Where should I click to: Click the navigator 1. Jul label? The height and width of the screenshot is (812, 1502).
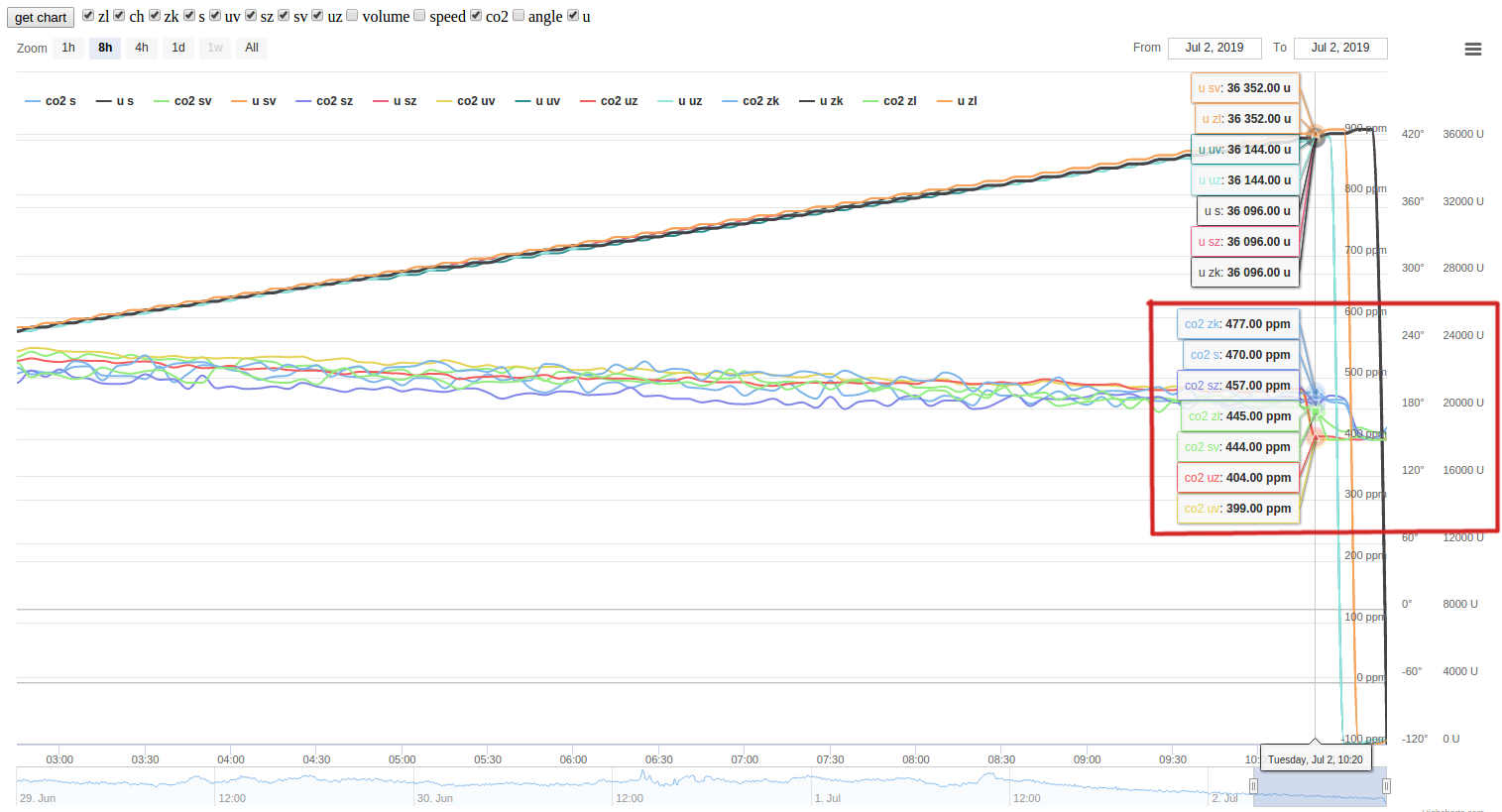[x=828, y=798]
